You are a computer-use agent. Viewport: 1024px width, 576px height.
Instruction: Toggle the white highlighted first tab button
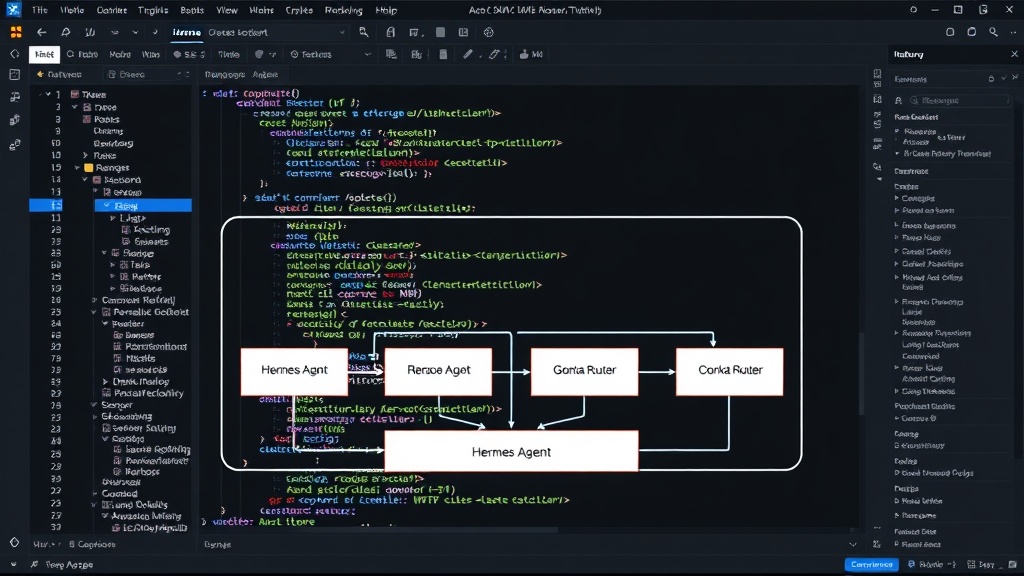pyautogui.click(x=44, y=54)
